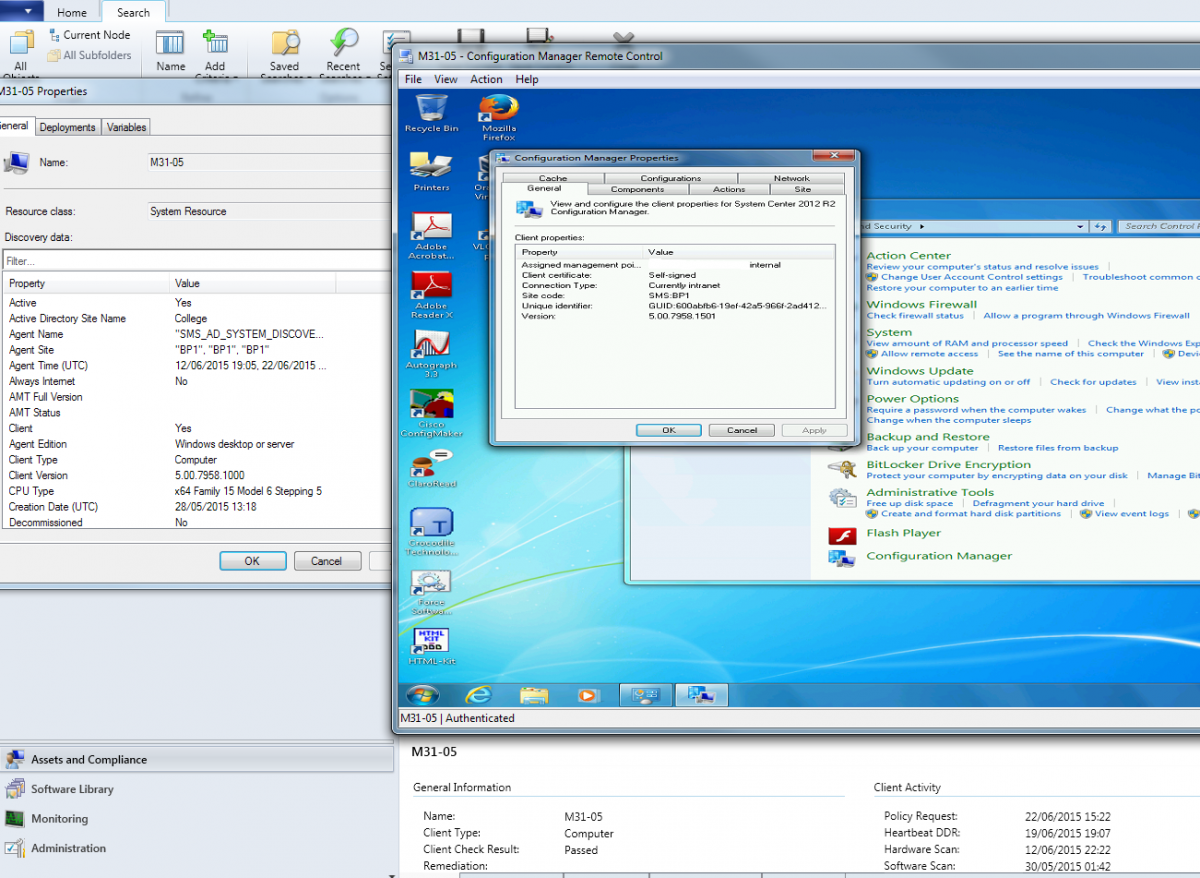Select the Configuration Manager Properties taskbar button

702,695
